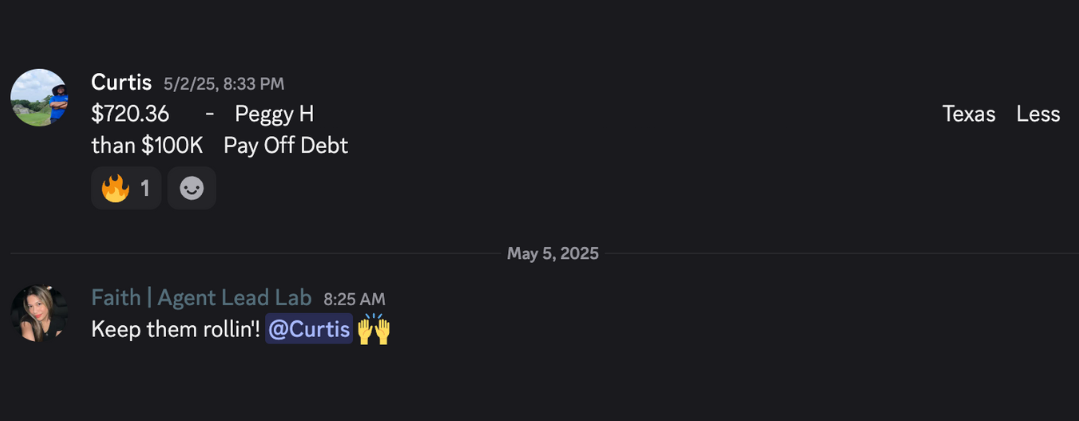Image resolution: width=1079 pixels, height=421 pixels.
Task: Select the fire emoji icon in the reaction
Action: coord(116,188)
